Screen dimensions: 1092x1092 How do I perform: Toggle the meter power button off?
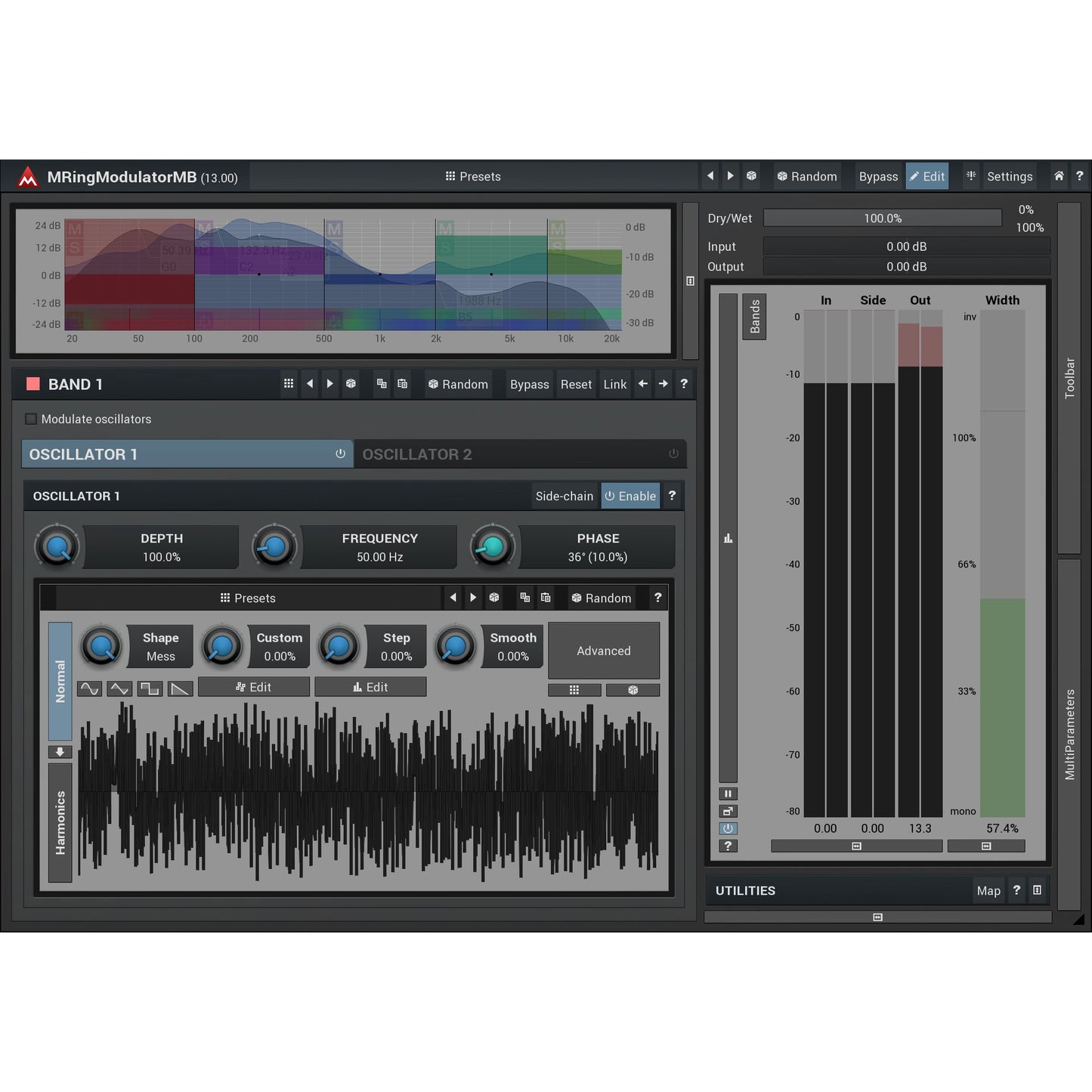pos(728,828)
